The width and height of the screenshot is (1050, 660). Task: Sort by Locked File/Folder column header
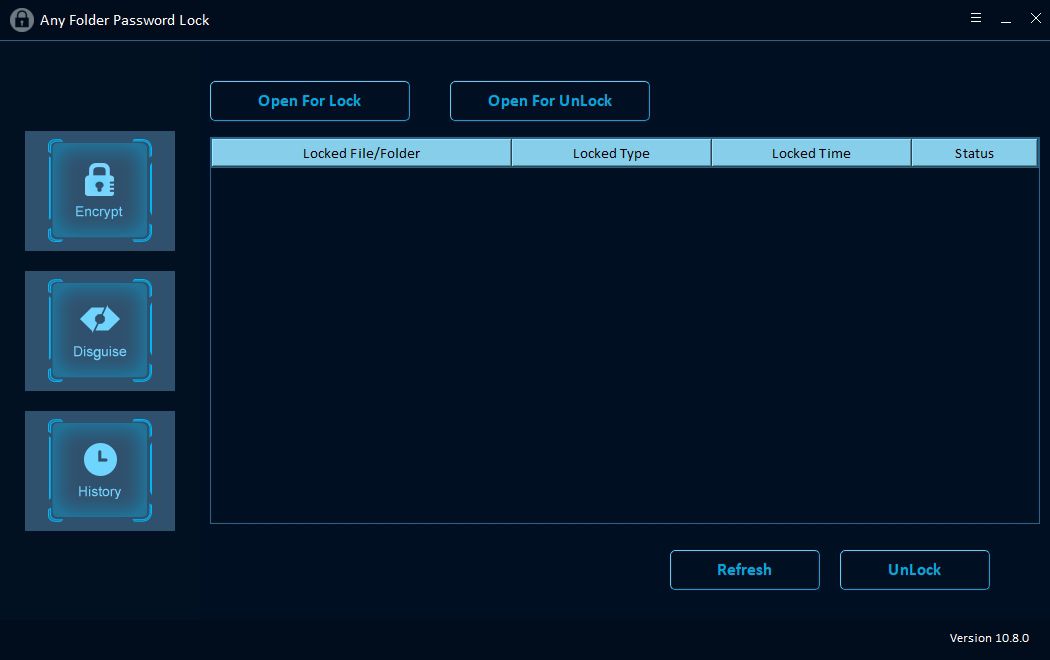(x=361, y=153)
